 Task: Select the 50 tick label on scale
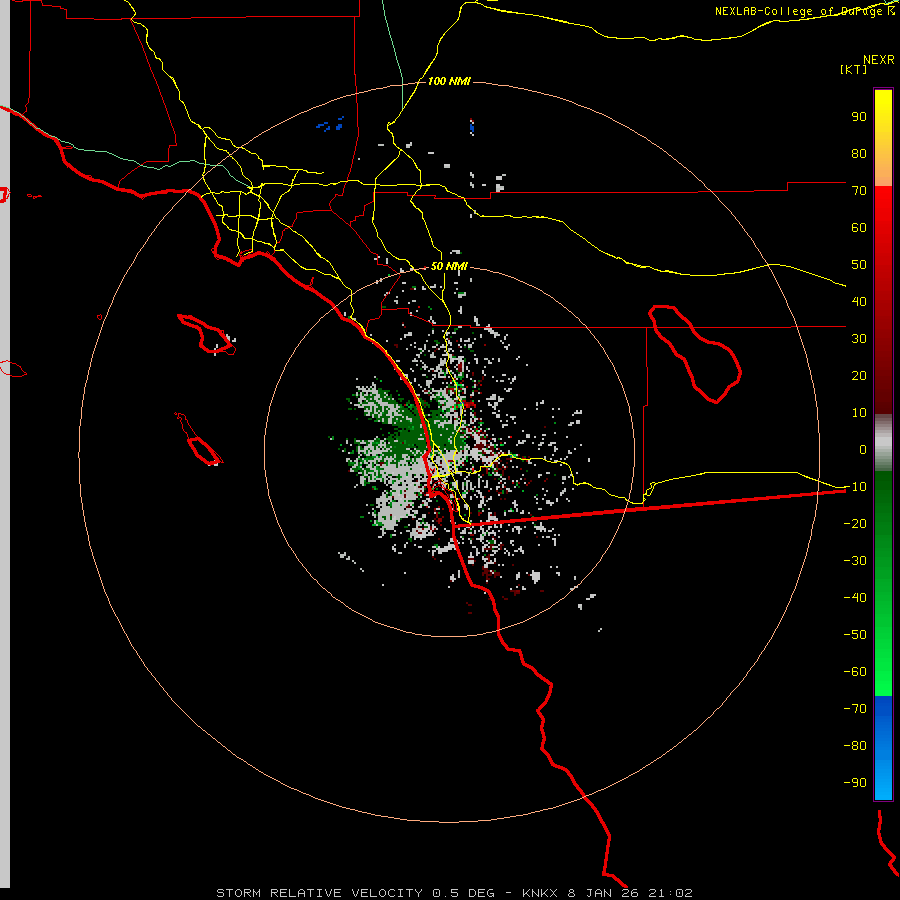point(859,265)
